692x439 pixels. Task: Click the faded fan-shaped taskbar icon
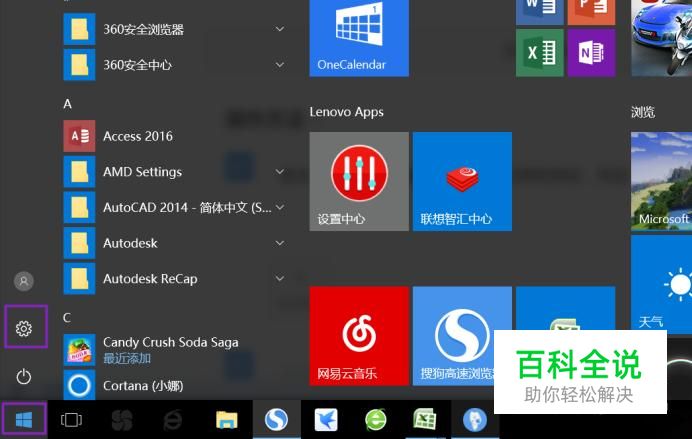pos(122,420)
